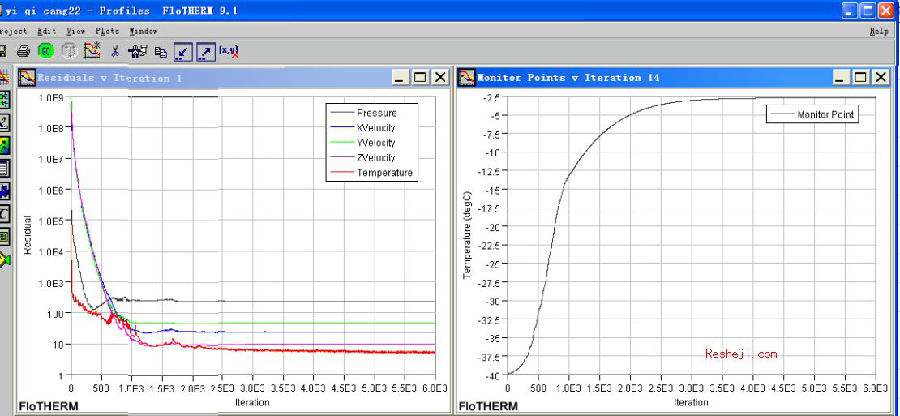This screenshot has height=416, width=900.
Task: Open the View menu
Action: (76, 32)
